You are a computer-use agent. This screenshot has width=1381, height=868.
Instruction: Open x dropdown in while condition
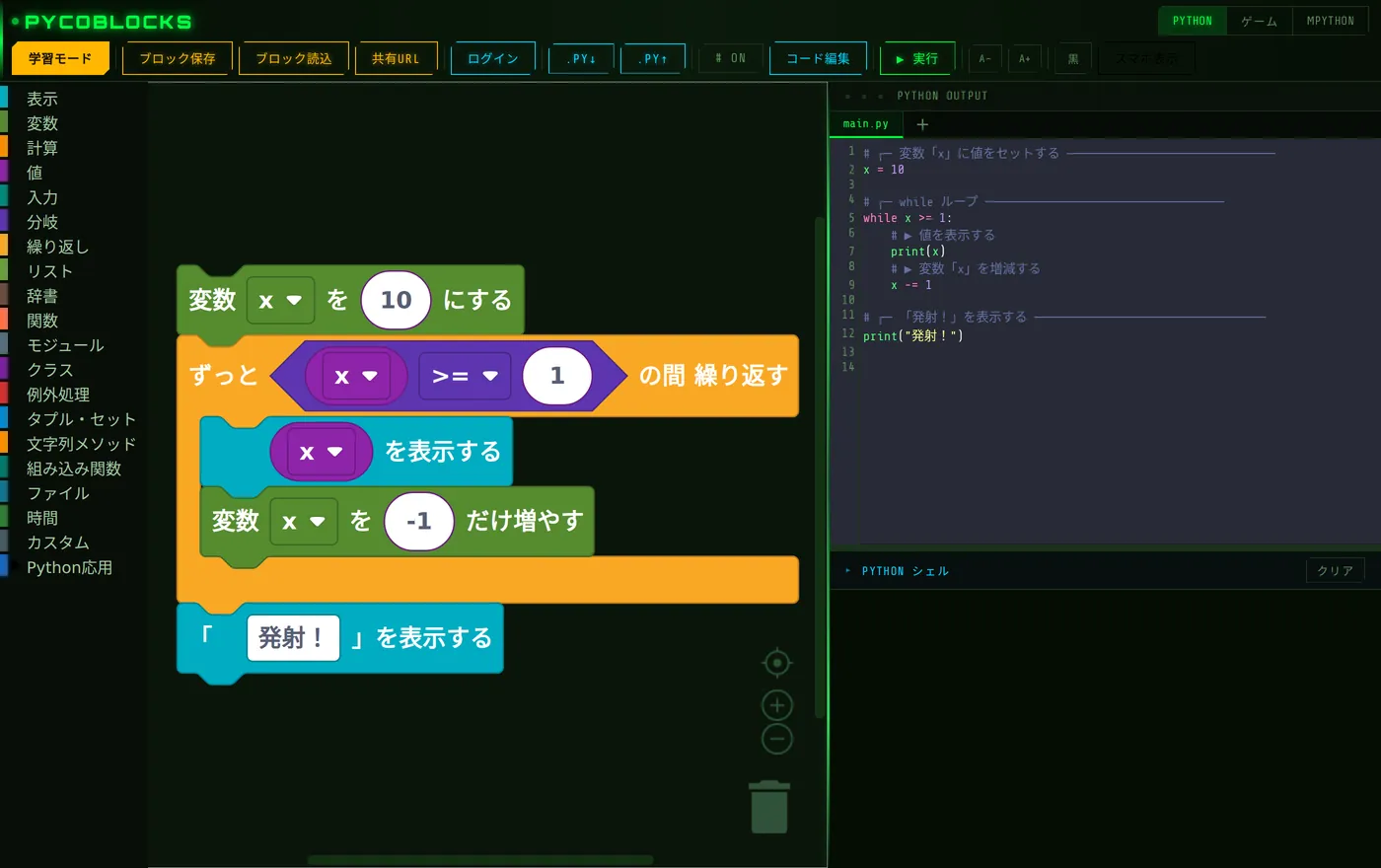[x=356, y=376]
